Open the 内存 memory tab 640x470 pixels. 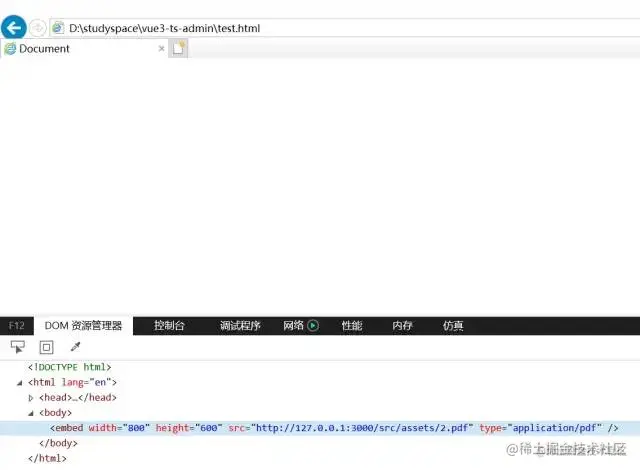coord(402,326)
